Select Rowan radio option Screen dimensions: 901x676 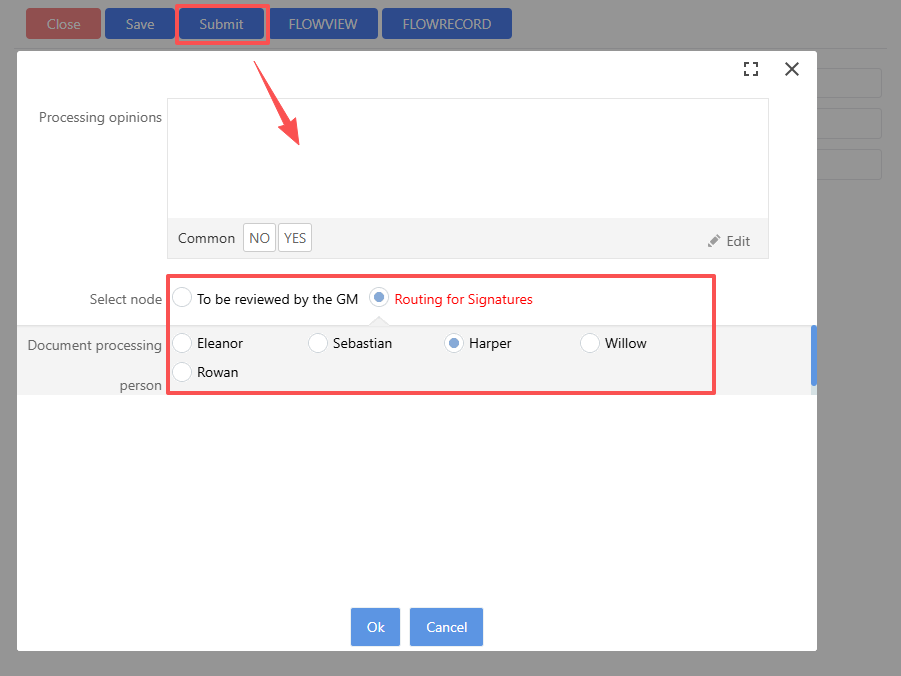(182, 372)
